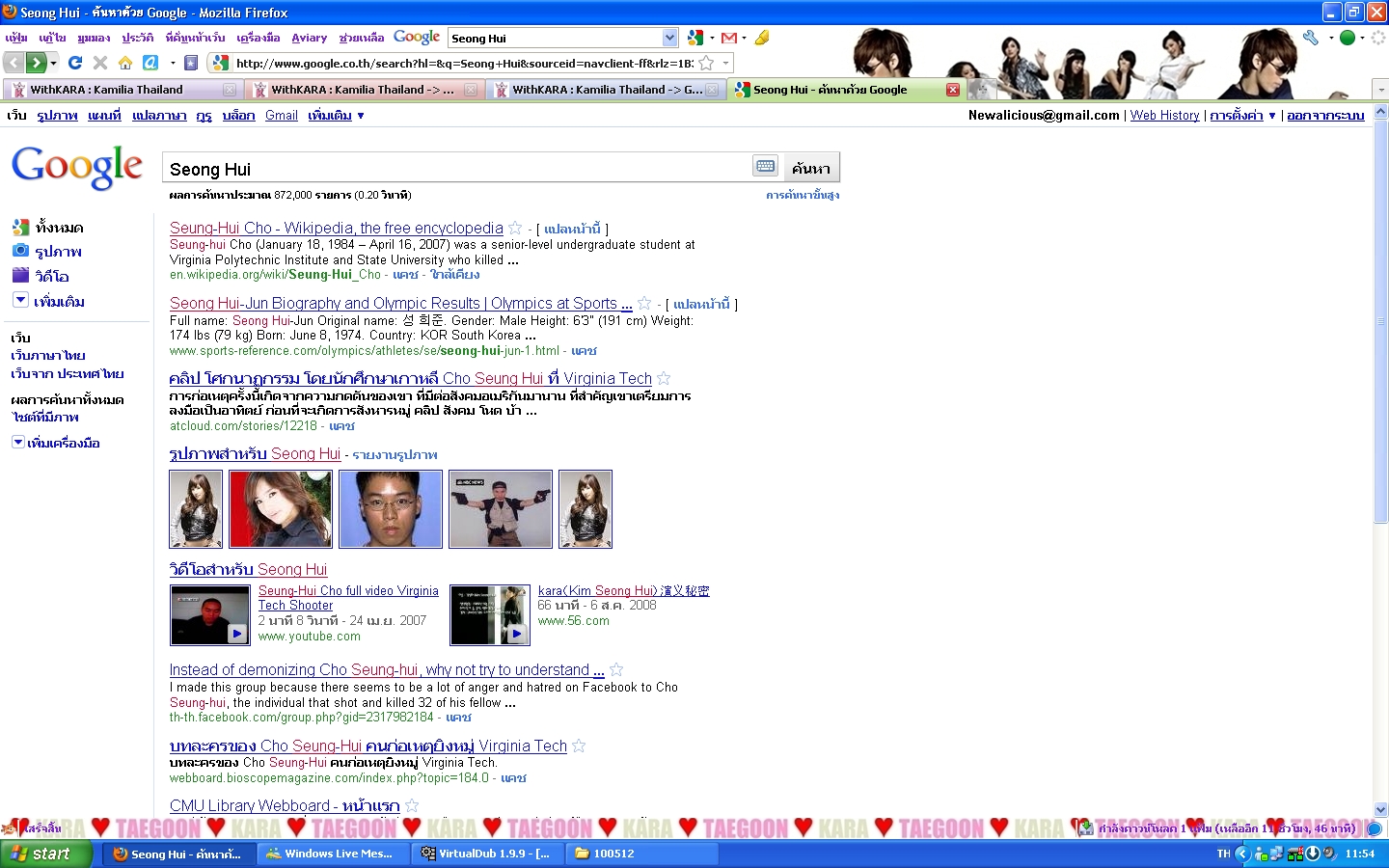Star the Olympics at Sports result

point(644,303)
